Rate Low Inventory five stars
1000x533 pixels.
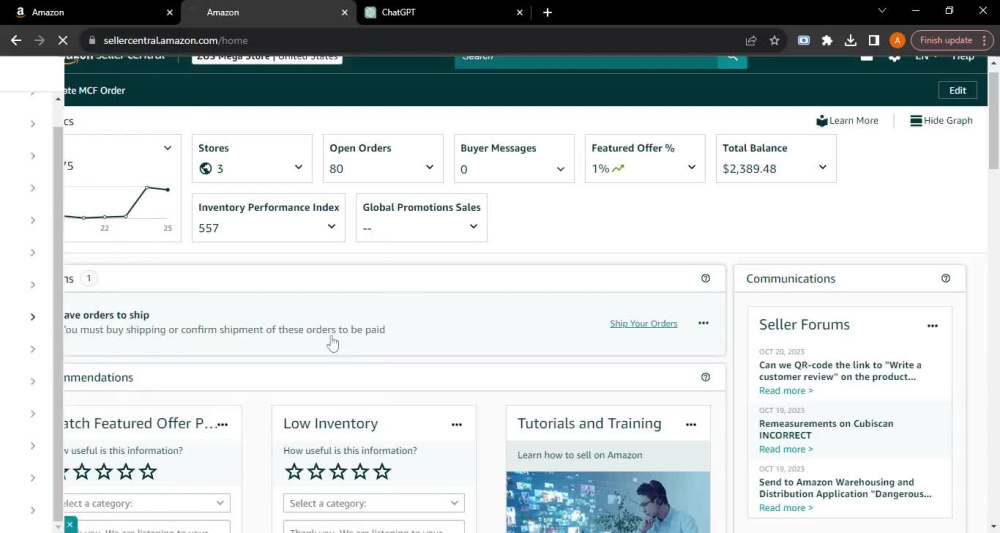tap(382, 472)
